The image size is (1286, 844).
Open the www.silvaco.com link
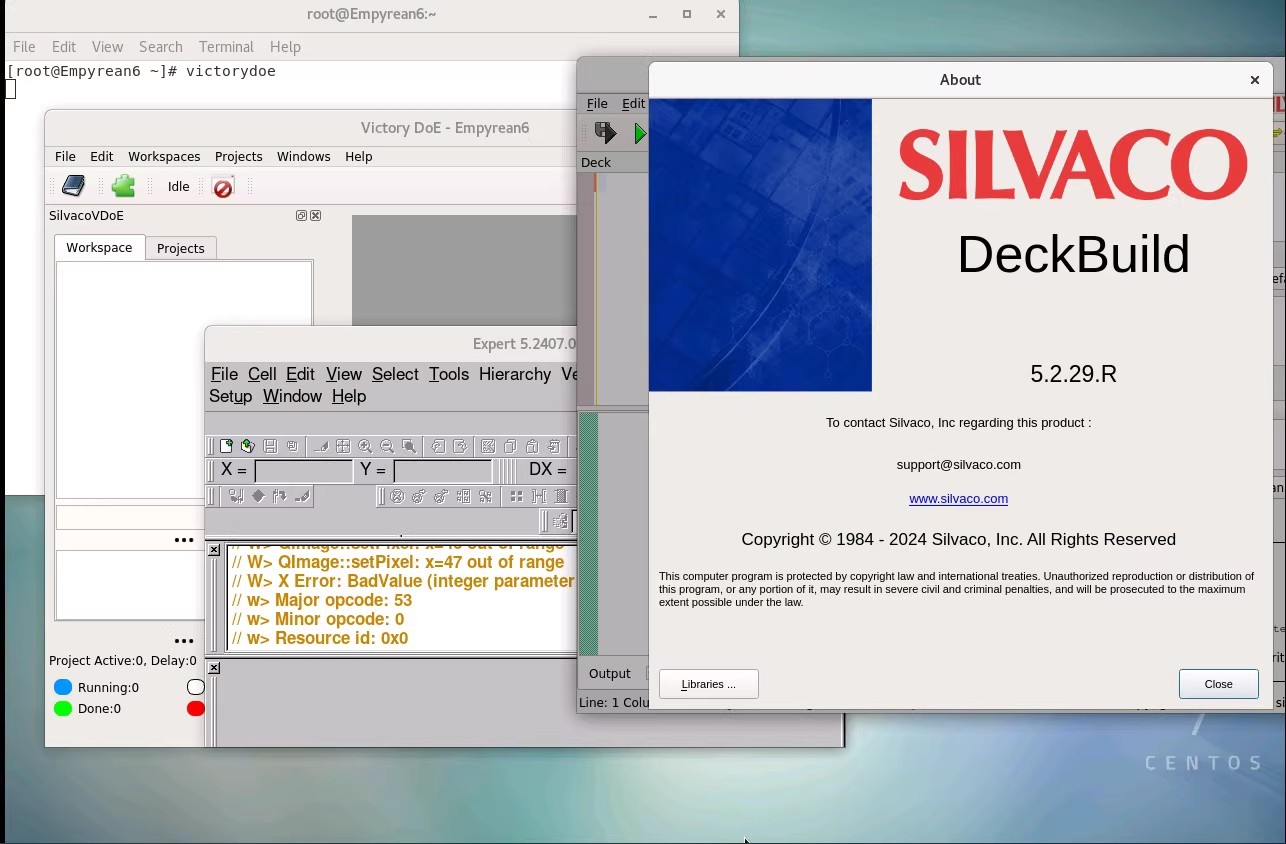point(958,498)
